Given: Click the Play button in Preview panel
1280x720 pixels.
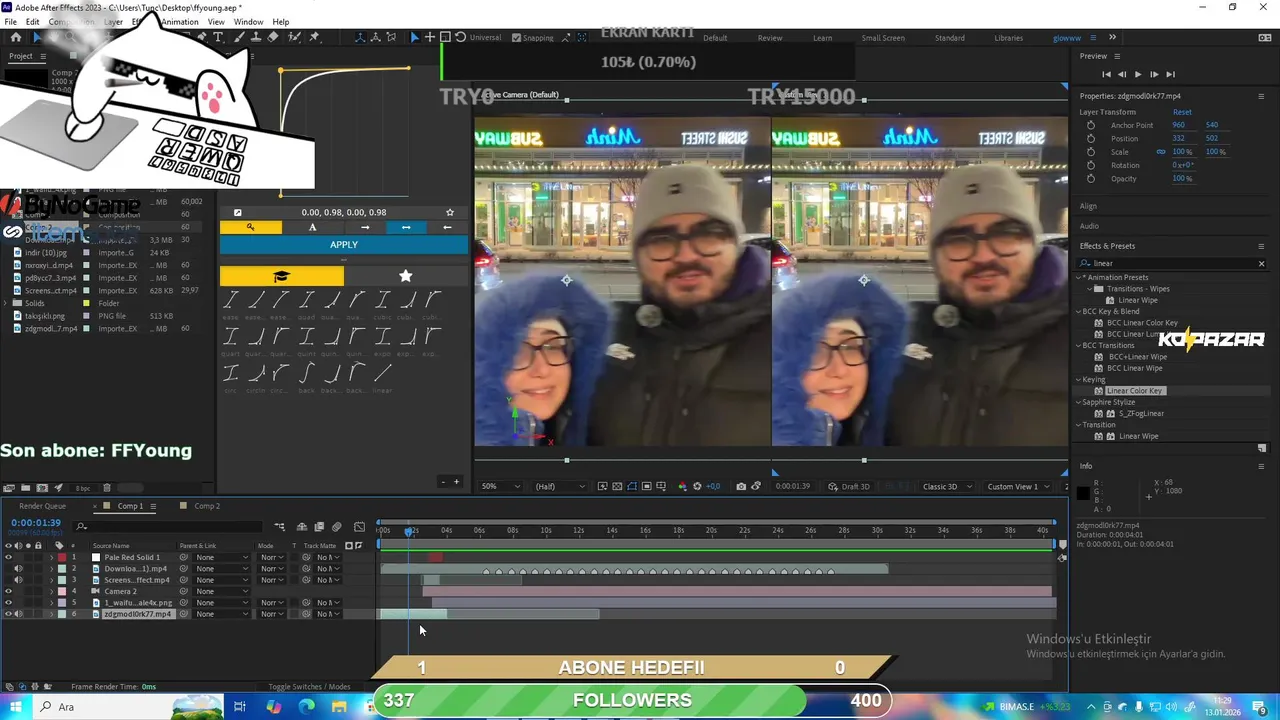Looking at the screenshot, I should point(1137,74).
